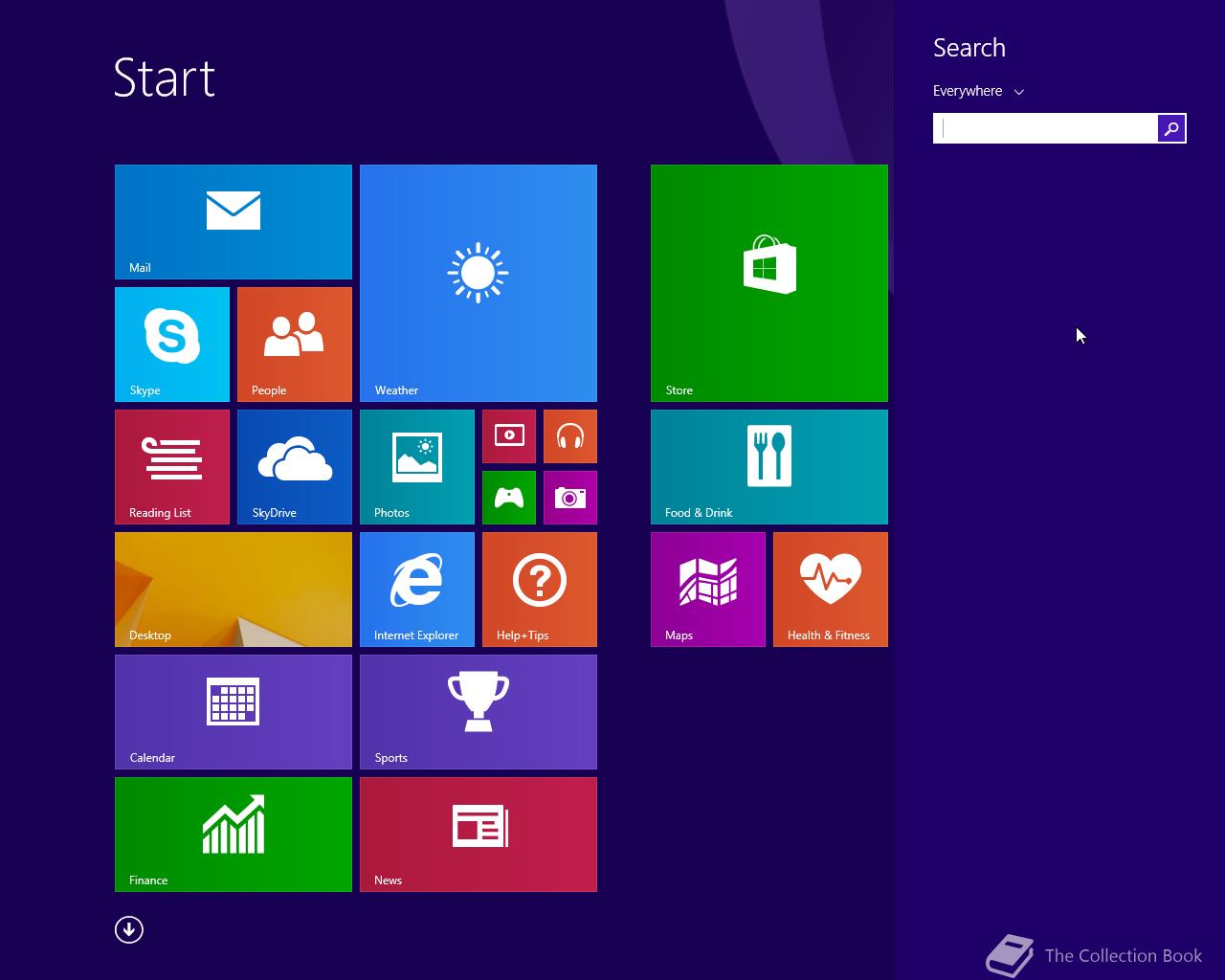
Task: Open the Store tile
Action: point(769,283)
